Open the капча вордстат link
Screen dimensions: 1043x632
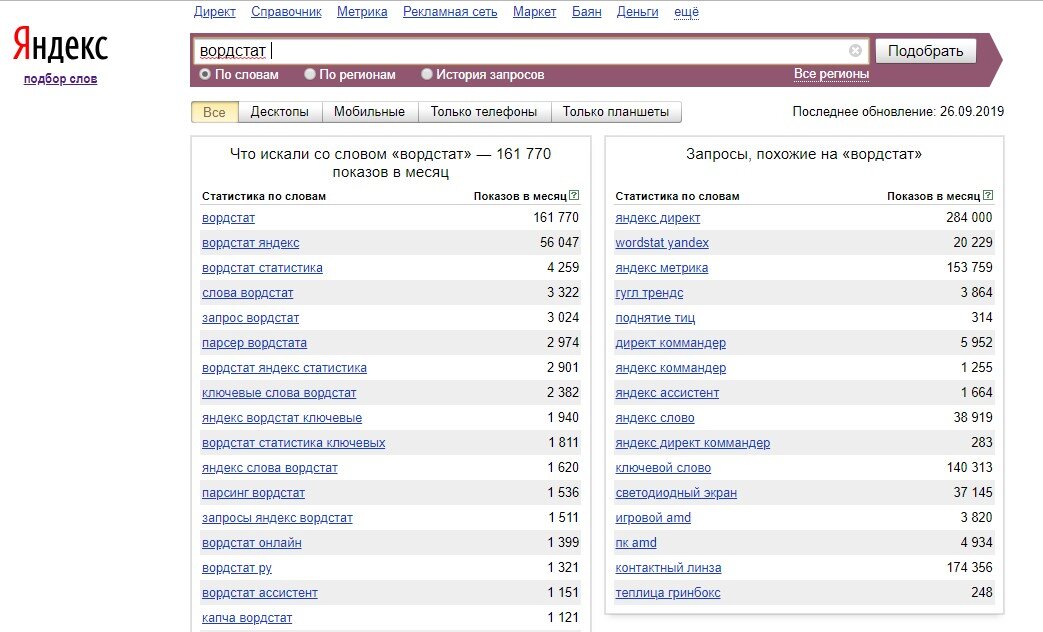[247, 617]
